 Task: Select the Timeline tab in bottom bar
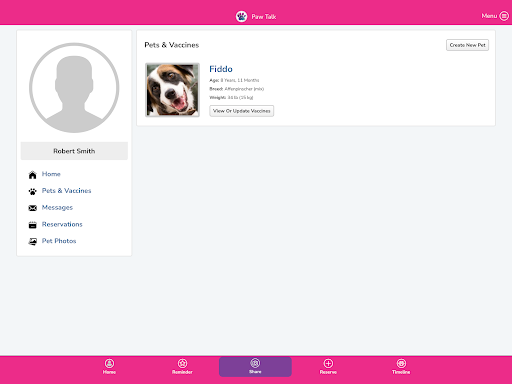coord(401,367)
